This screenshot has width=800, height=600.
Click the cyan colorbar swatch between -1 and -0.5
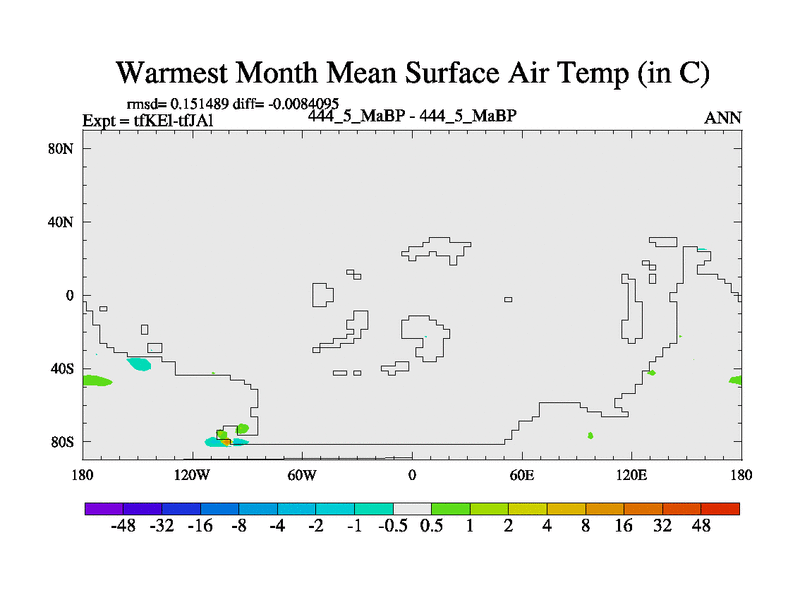point(373,509)
